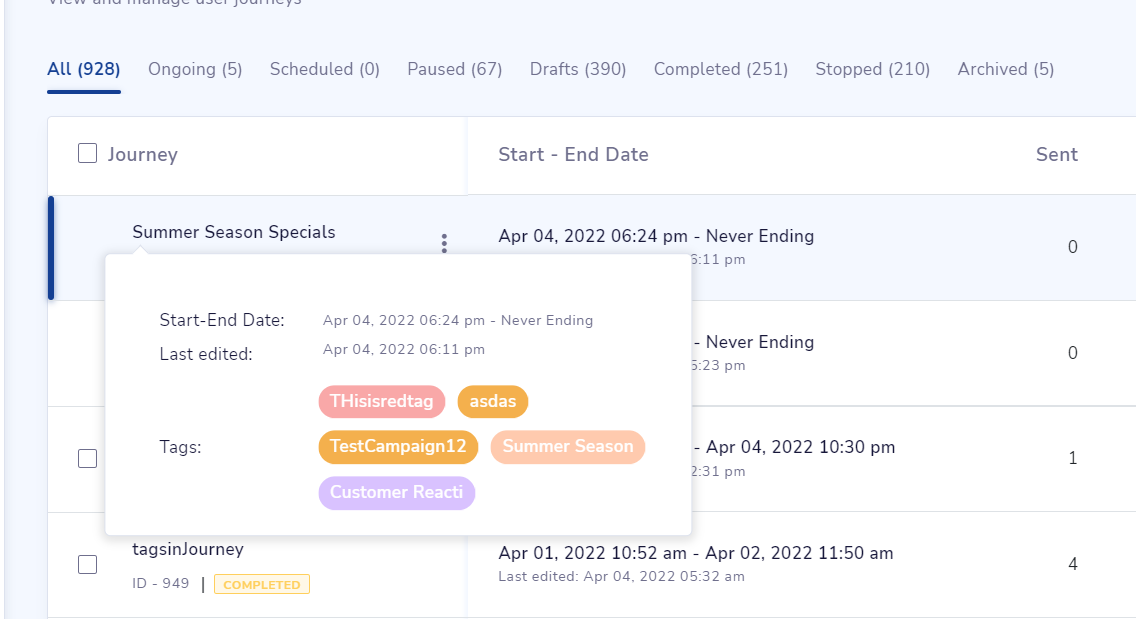
Task: Check the journey row showing 1 sent
Action: 88,458
